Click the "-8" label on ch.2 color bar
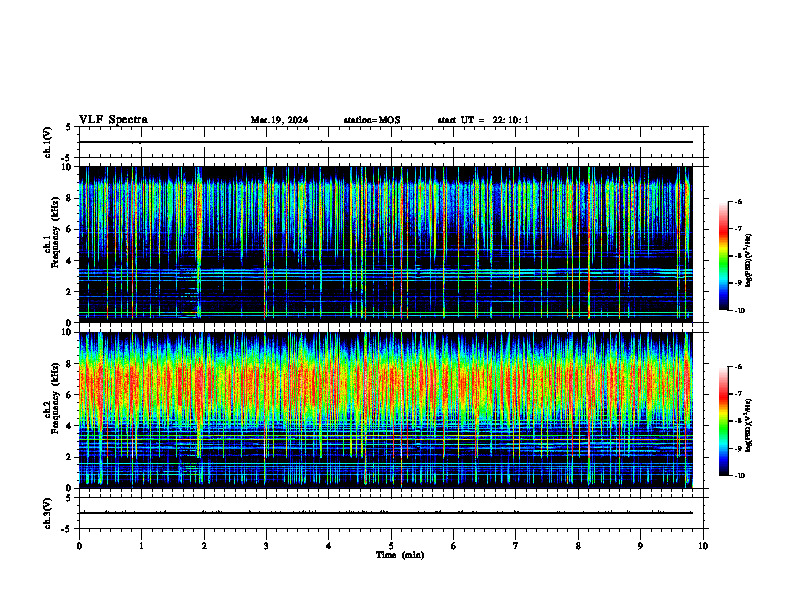This screenshot has width=792, height=612. coord(738,422)
